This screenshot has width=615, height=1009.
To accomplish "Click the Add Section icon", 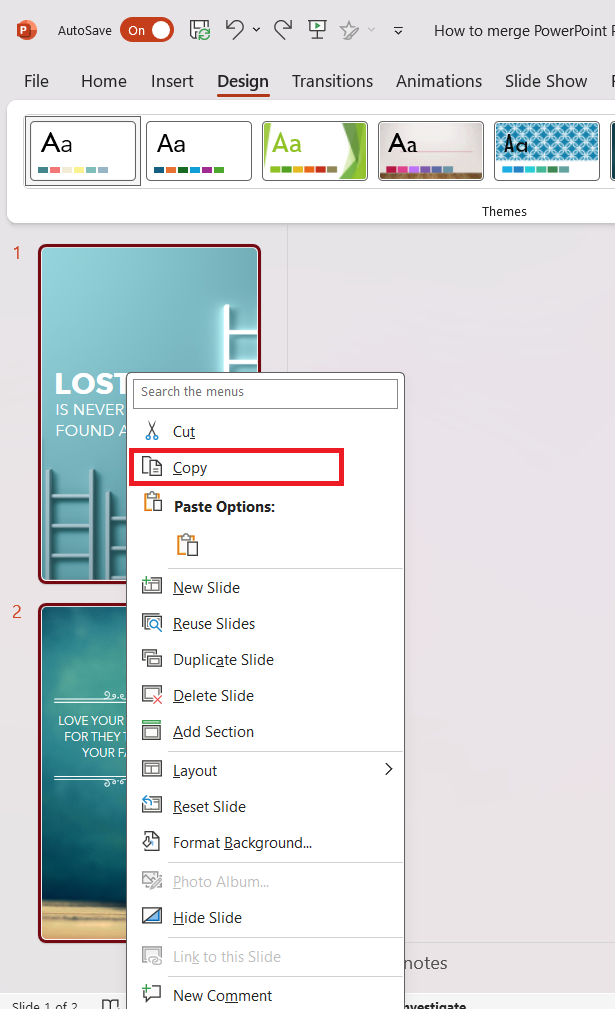I will click(152, 730).
